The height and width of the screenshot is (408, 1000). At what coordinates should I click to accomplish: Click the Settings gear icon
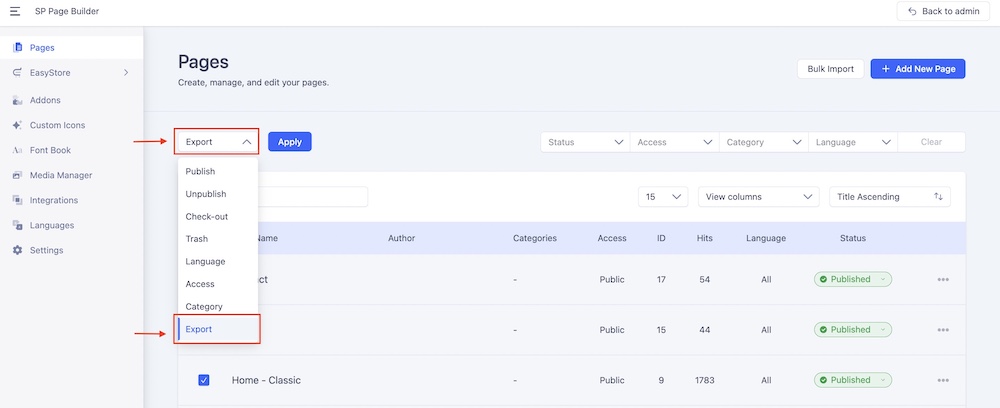click(17, 250)
